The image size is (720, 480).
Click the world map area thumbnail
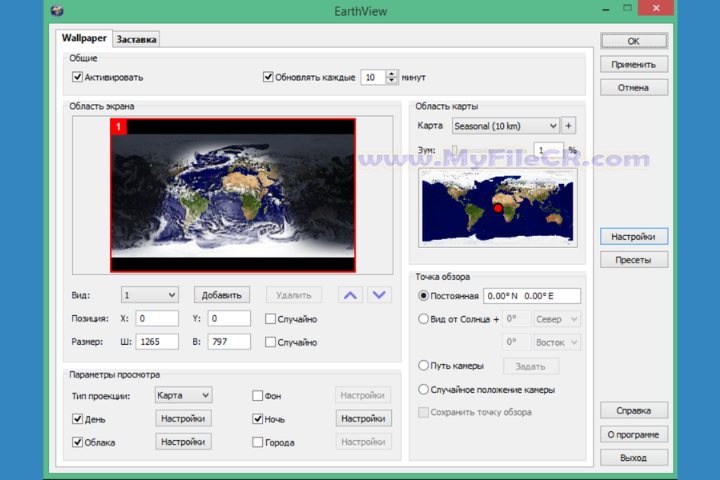click(x=498, y=208)
